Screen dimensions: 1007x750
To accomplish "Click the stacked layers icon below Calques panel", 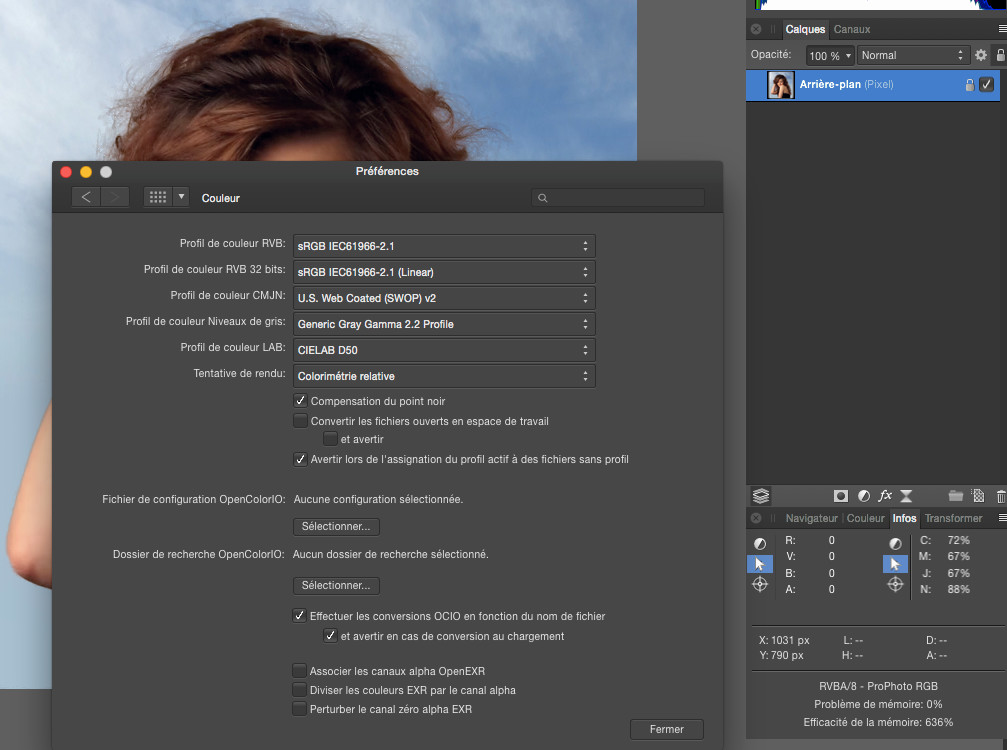I will (761, 496).
